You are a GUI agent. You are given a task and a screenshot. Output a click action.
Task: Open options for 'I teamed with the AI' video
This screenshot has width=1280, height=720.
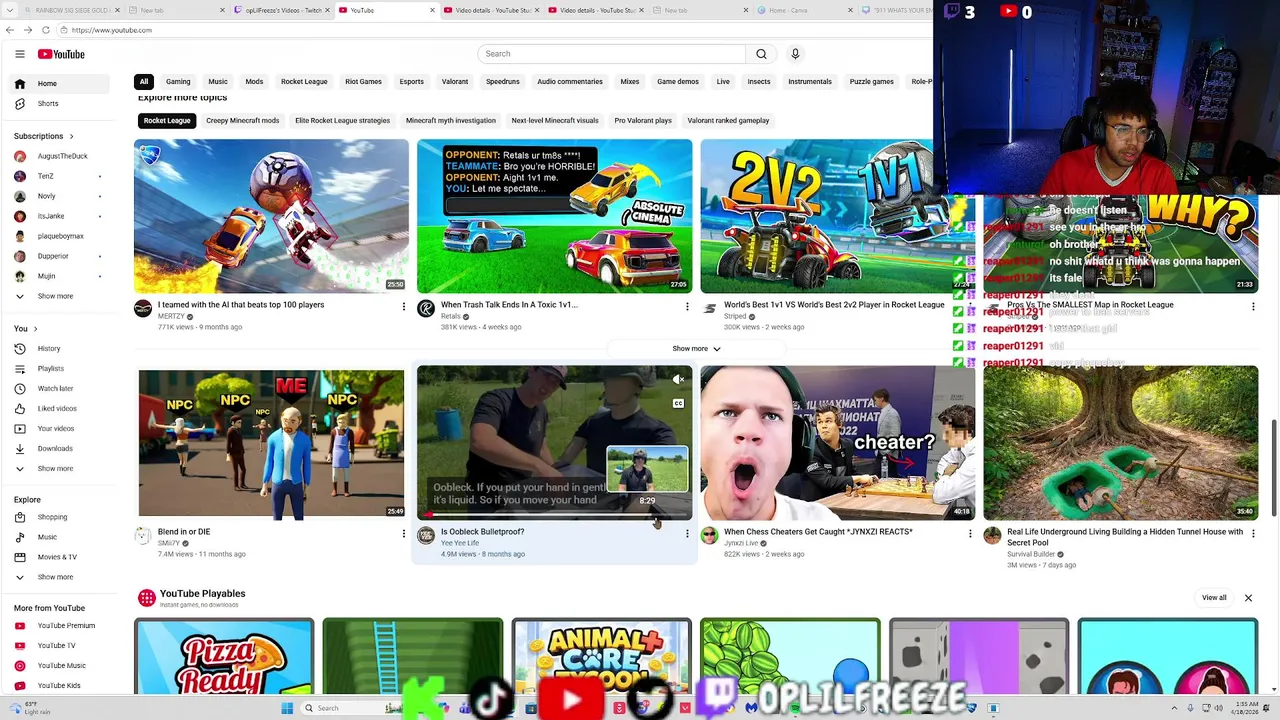pyautogui.click(x=404, y=307)
